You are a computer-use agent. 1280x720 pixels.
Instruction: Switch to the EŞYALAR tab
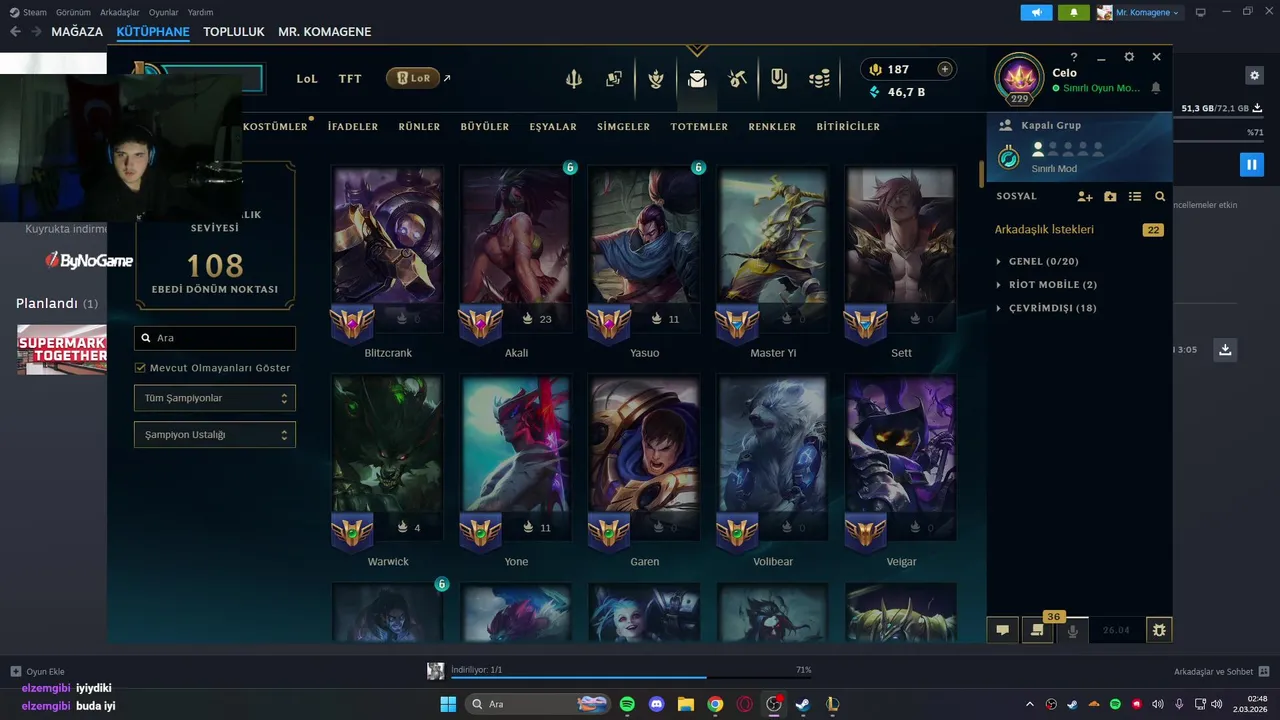point(553,127)
